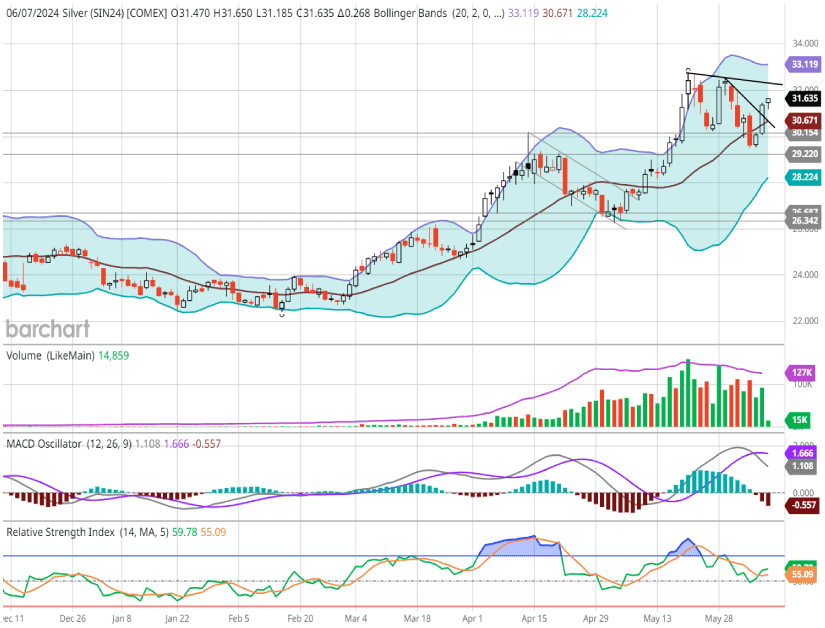Click the red -0.557 MACD histogram tag

[804, 506]
